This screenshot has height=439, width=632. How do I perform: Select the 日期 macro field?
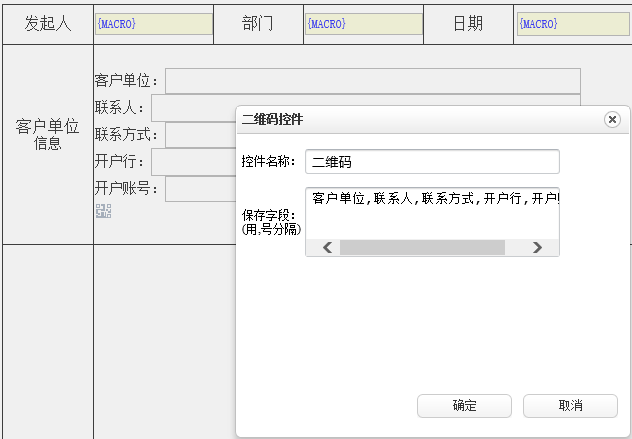click(572, 24)
